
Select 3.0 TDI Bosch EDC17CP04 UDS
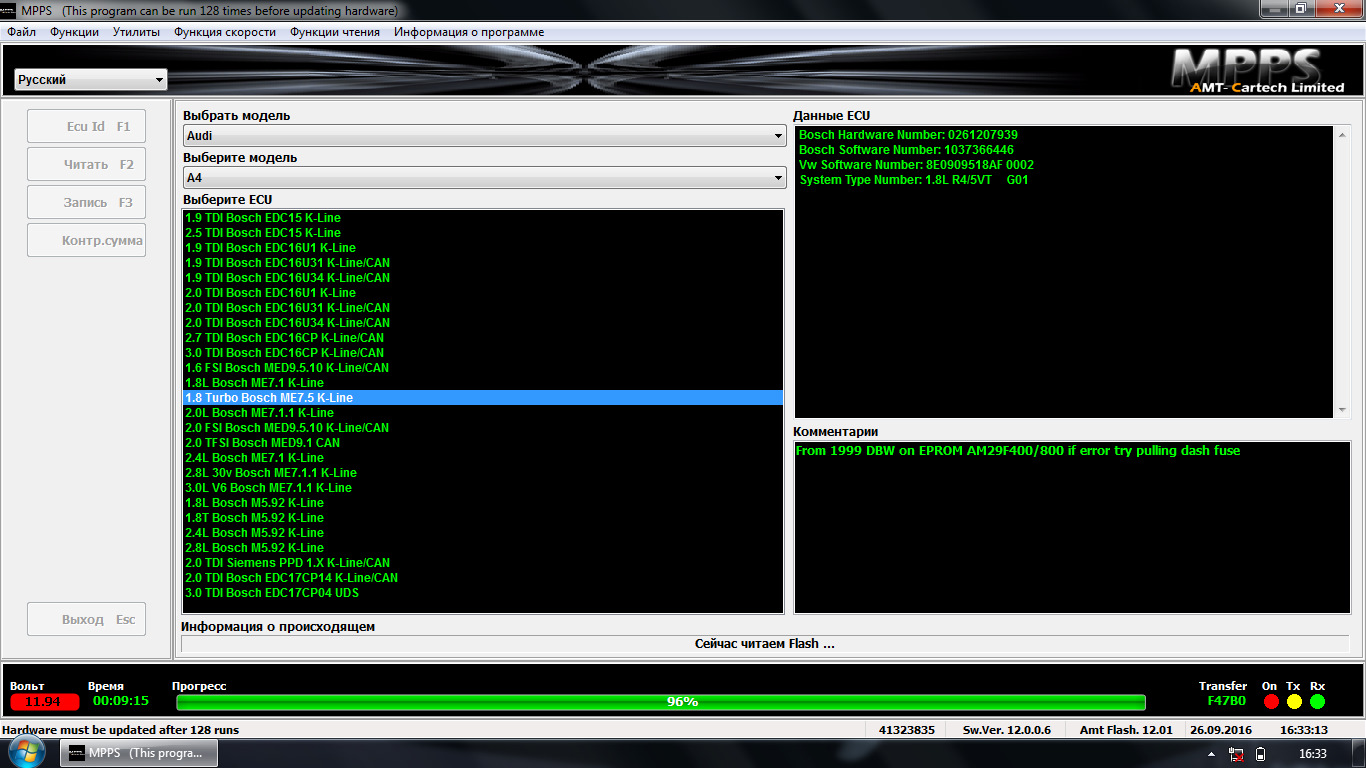coord(483,593)
